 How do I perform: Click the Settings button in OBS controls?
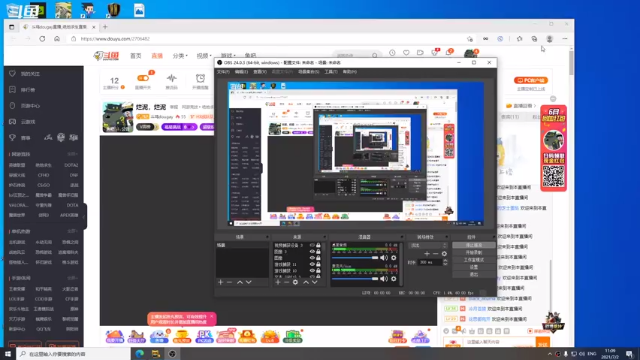coord(473,267)
